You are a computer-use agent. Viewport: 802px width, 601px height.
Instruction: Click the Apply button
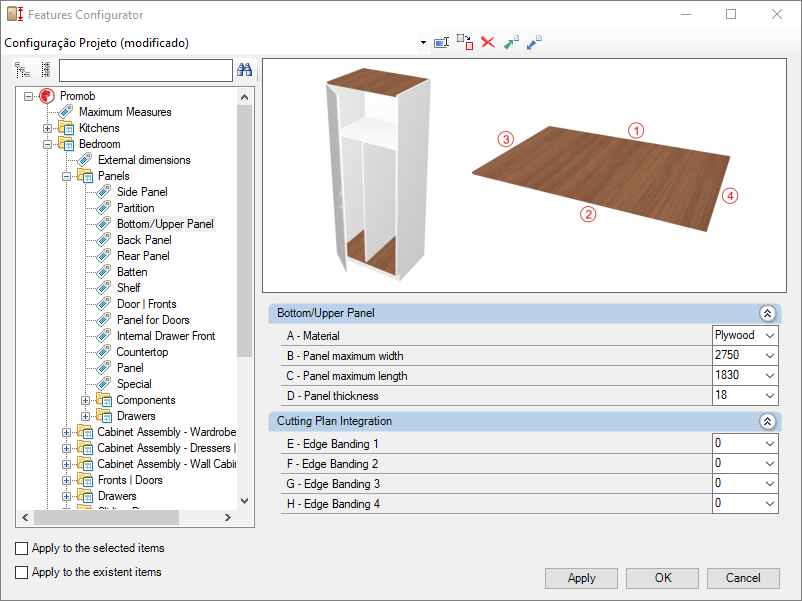tap(582, 578)
